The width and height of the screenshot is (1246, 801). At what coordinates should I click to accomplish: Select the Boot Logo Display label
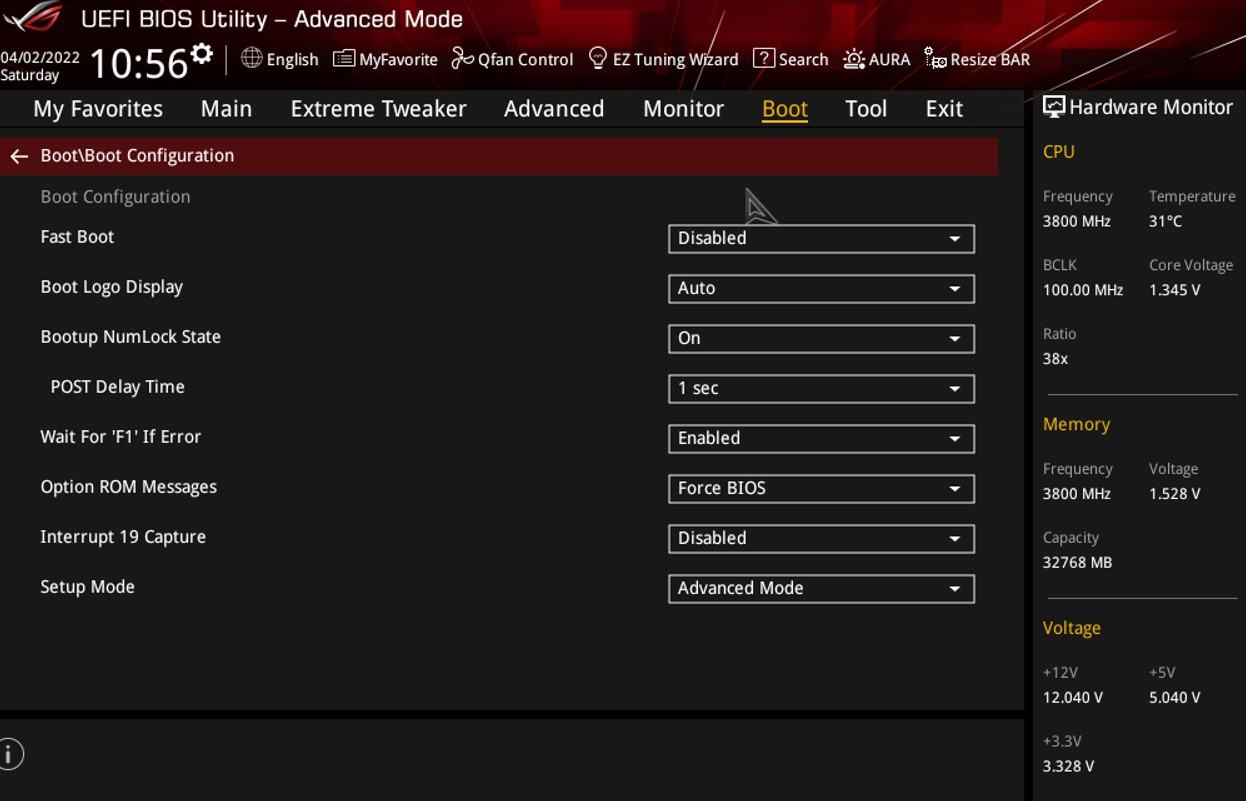click(x=112, y=287)
